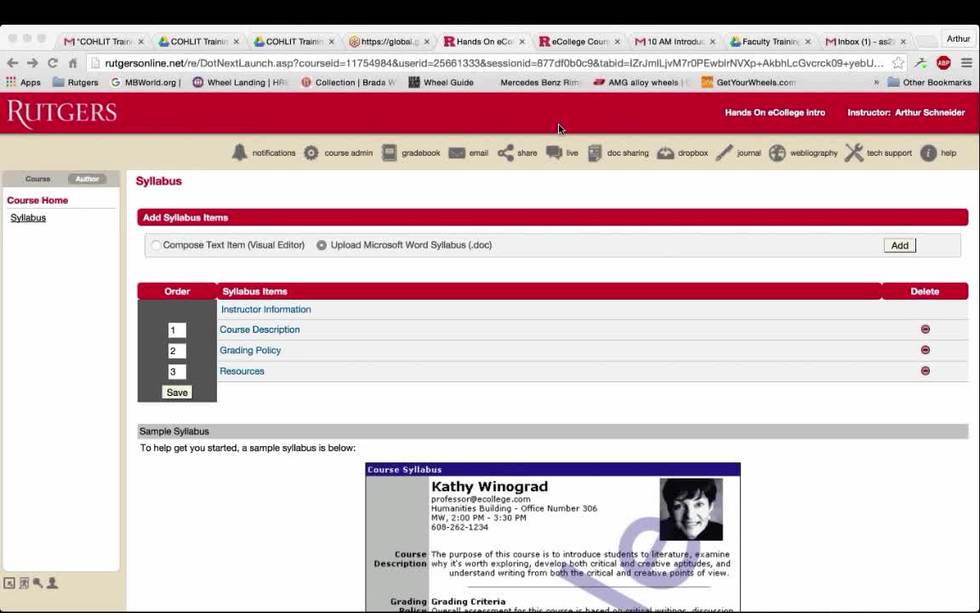Delete the Grading Policy item
The height and width of the screenshot is (613, 980).
925,350
